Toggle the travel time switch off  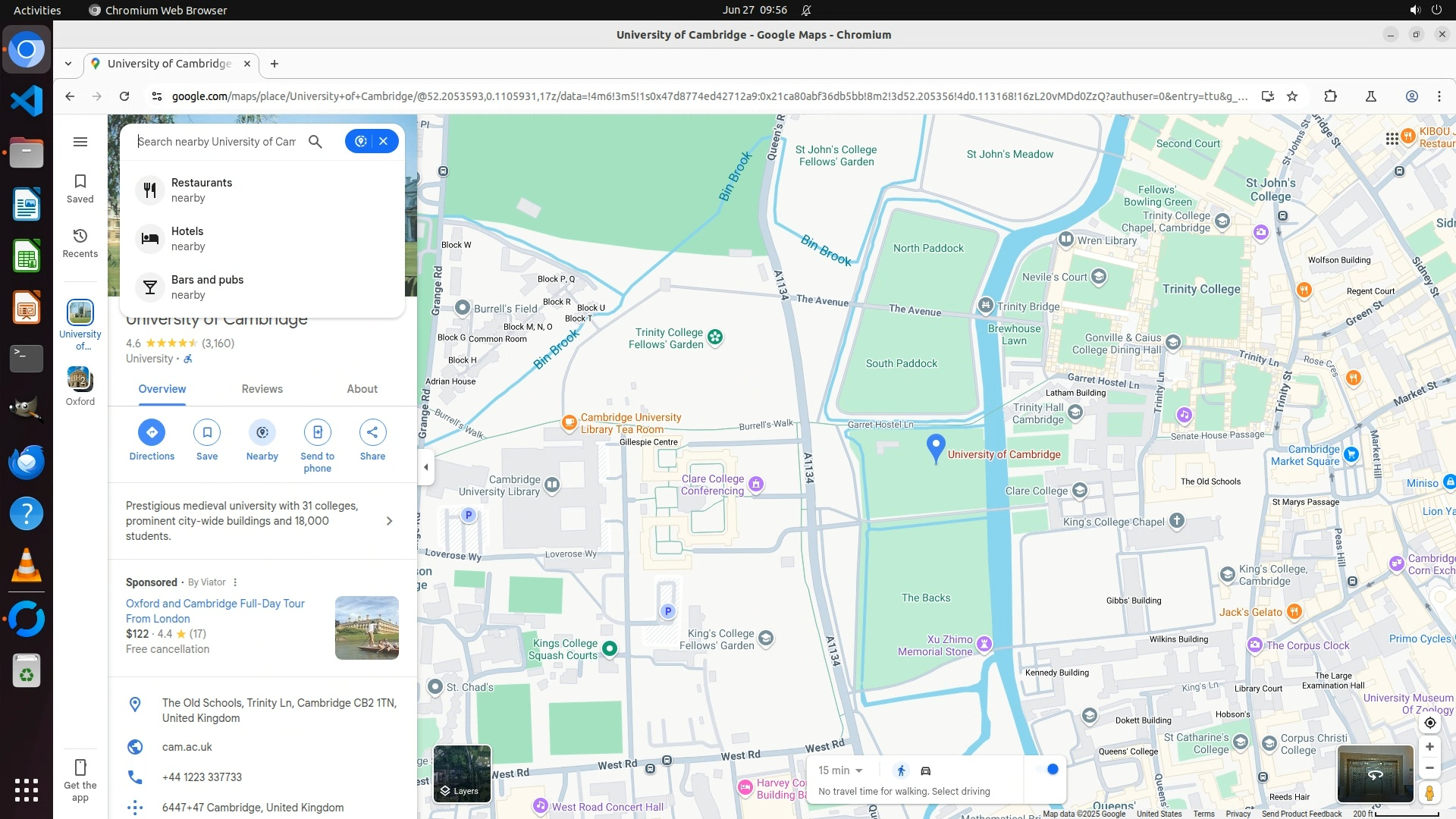[x=1047, y=770]
